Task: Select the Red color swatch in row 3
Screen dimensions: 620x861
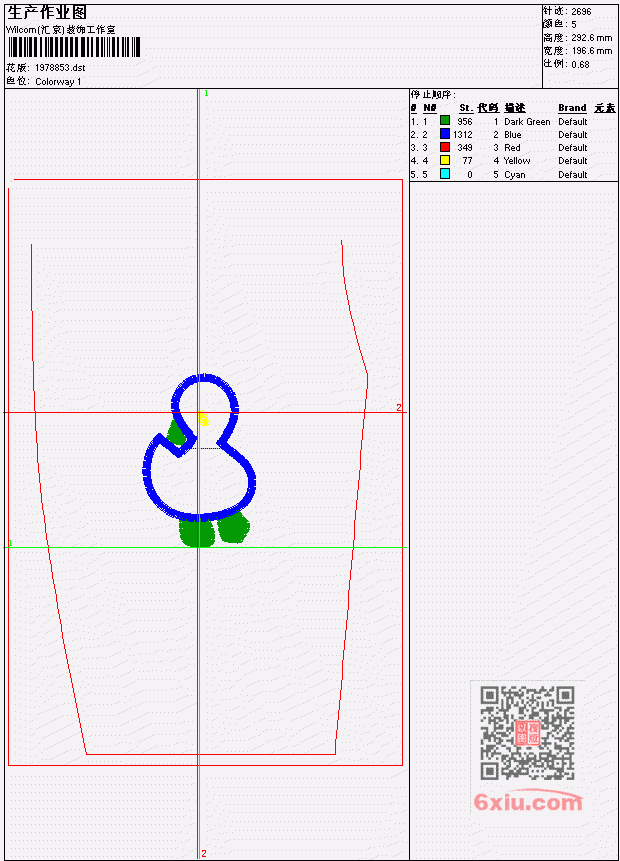Action: tap(445, 147)
